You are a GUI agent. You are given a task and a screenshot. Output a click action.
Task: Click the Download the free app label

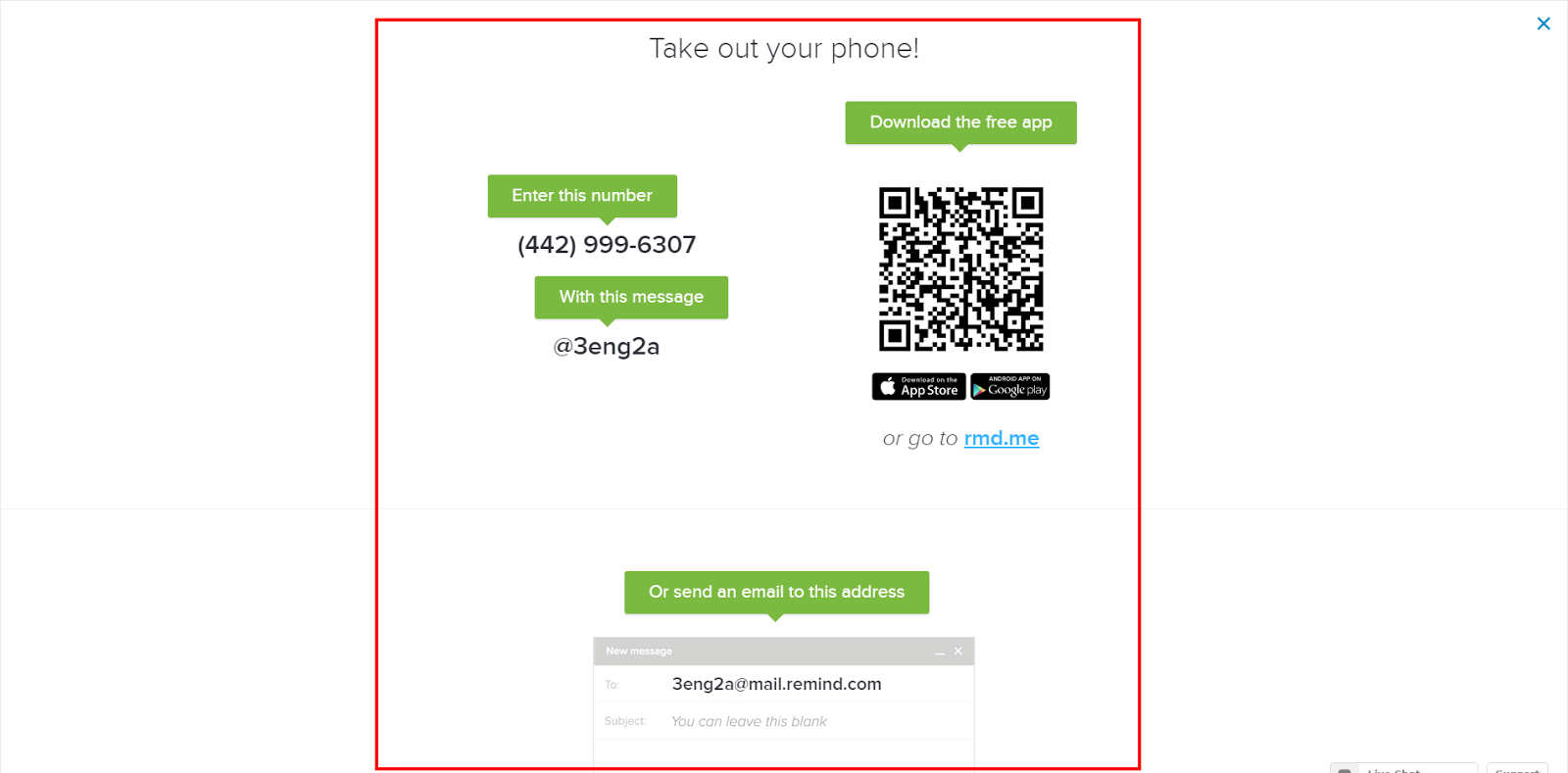pyautogui.click(x=961, y=122)
